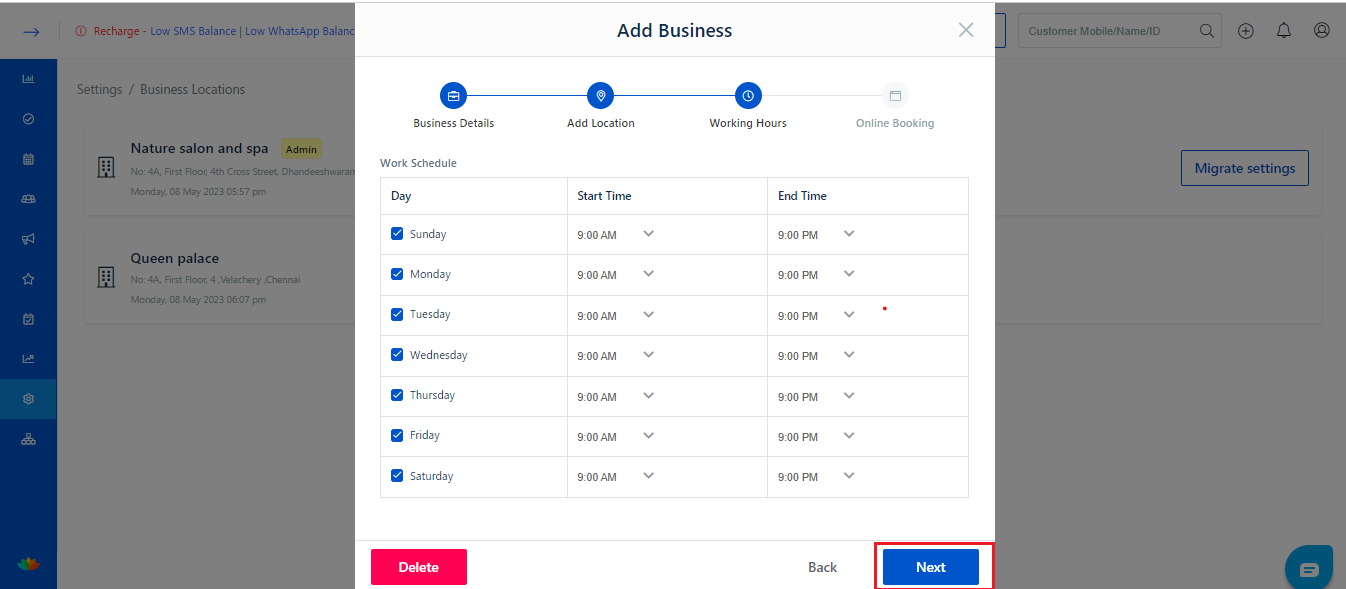
Task: Close the Add Business dialog
Action: [x=966, y=30]
